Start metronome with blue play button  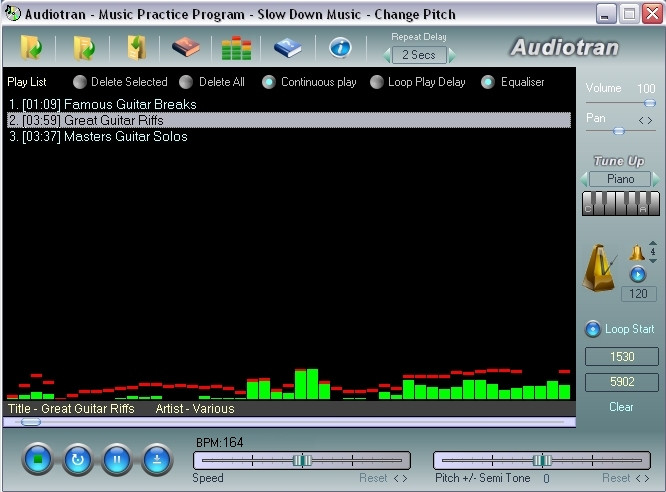coord(637,274)
